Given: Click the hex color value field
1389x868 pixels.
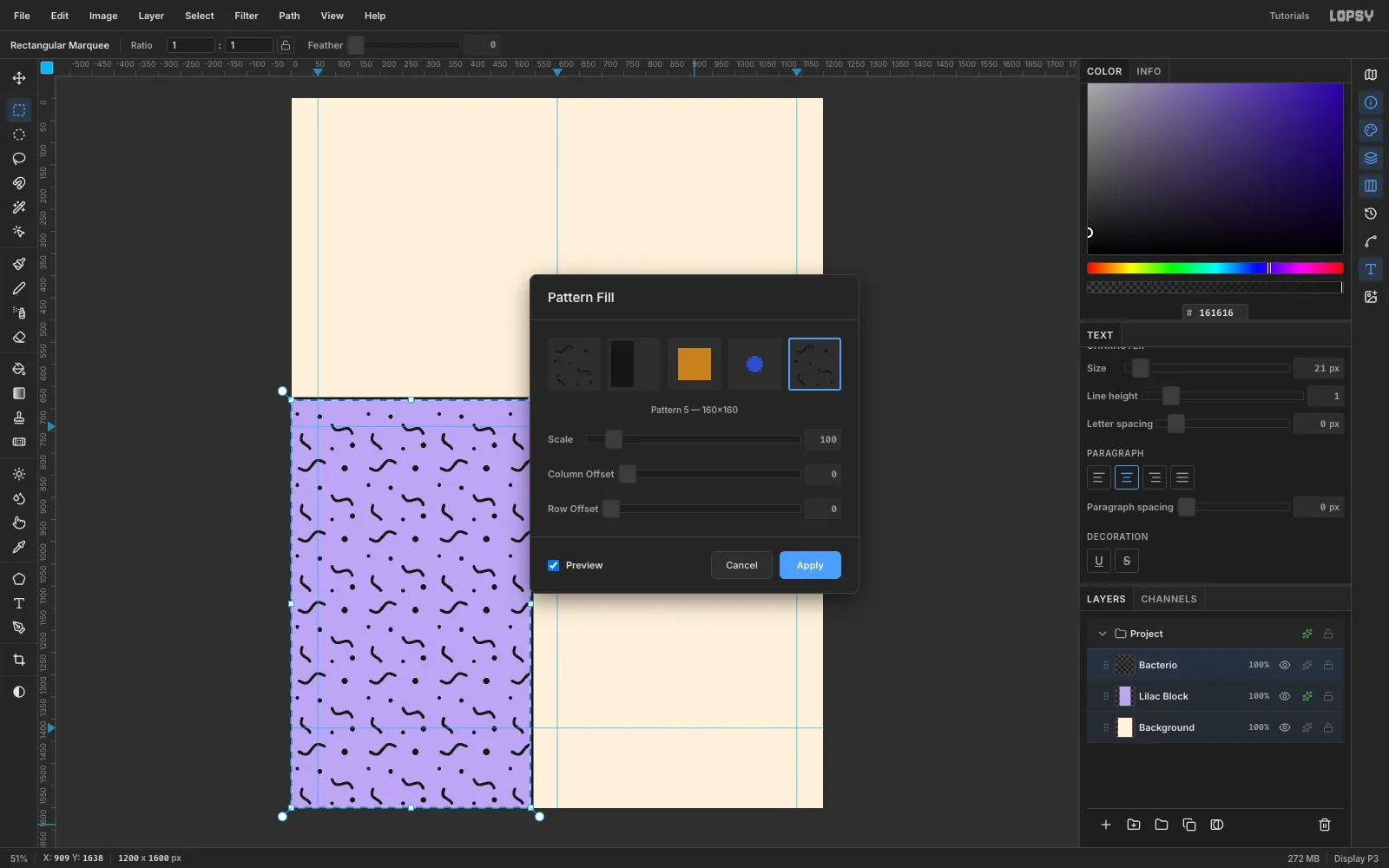Looking at the screenshot, I should (x=1215, y=312).
